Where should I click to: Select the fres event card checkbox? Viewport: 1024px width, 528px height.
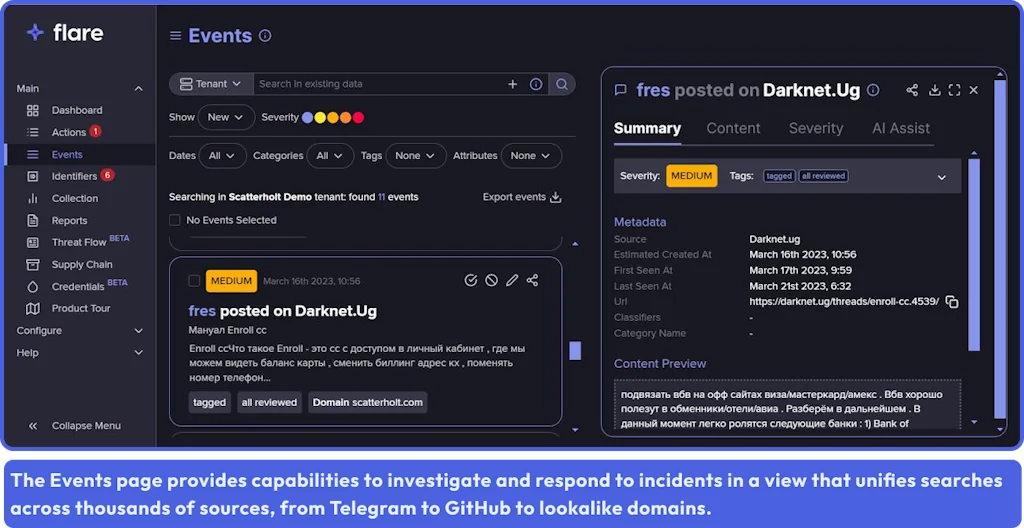194,281
